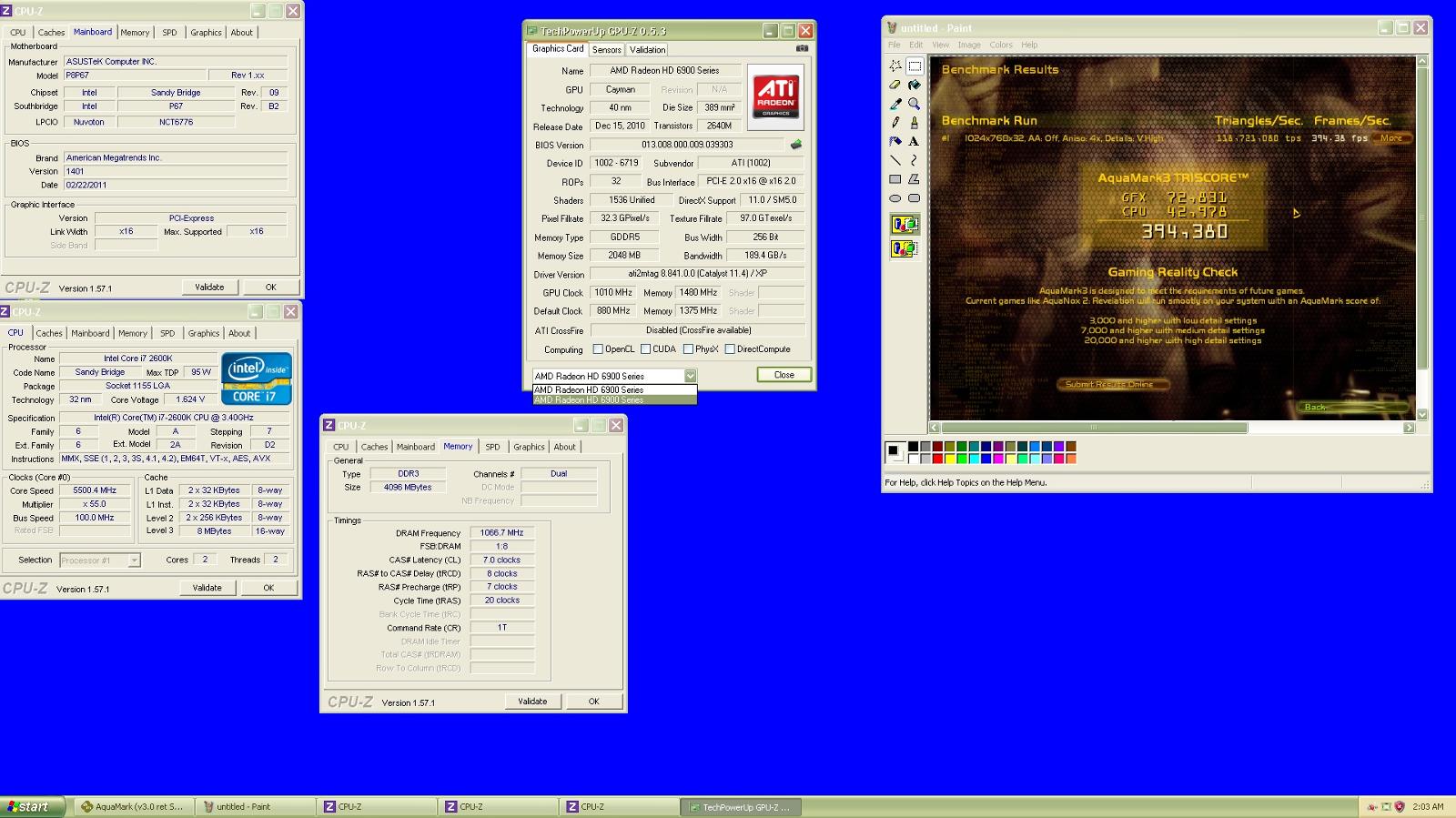Click the security shield tray icon
1456x818 pixels.
click(1400, 806)
